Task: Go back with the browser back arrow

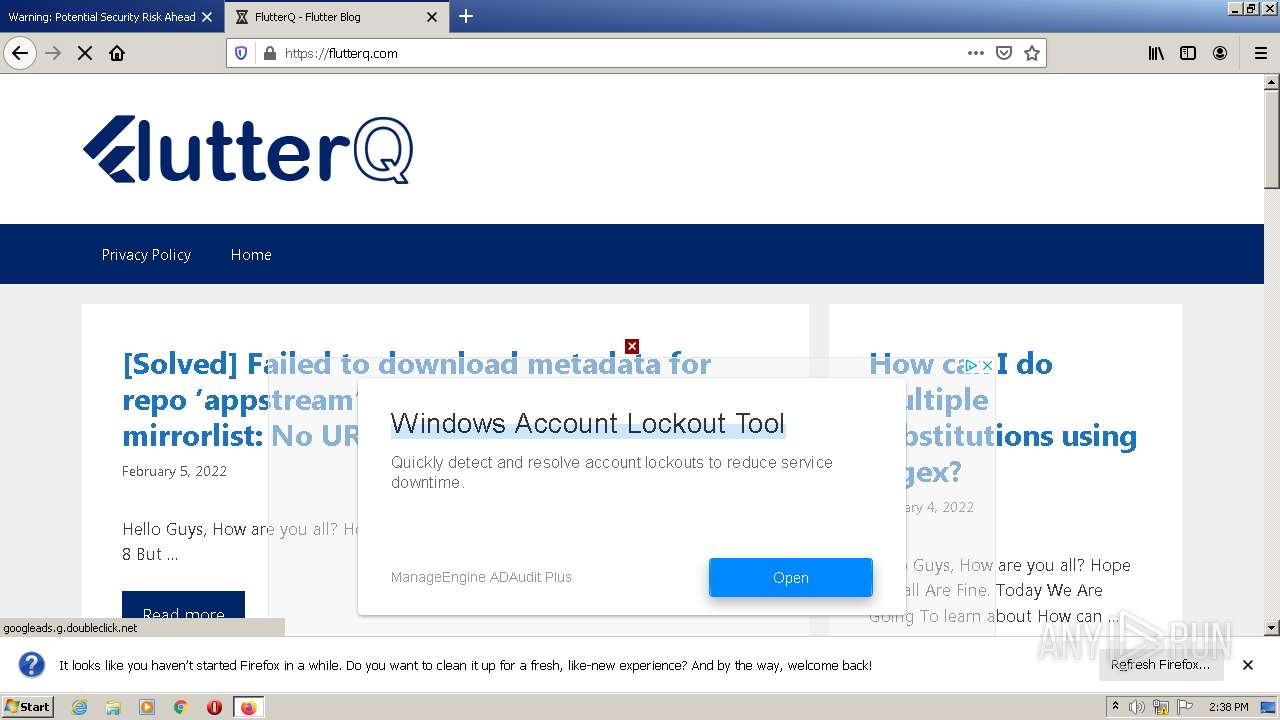Action: 20,53
